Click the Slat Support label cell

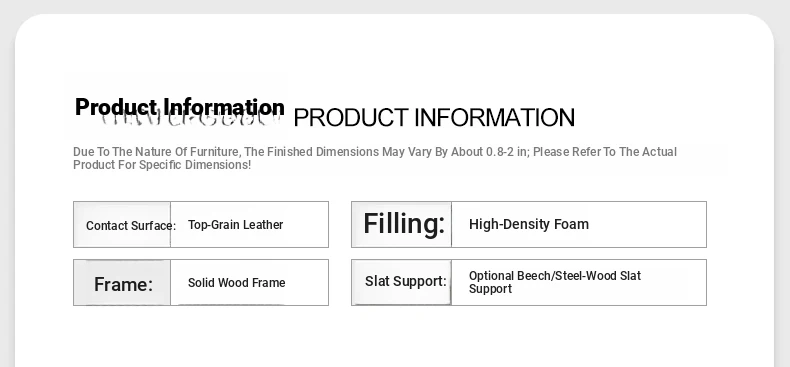click(x=402, y=282)
